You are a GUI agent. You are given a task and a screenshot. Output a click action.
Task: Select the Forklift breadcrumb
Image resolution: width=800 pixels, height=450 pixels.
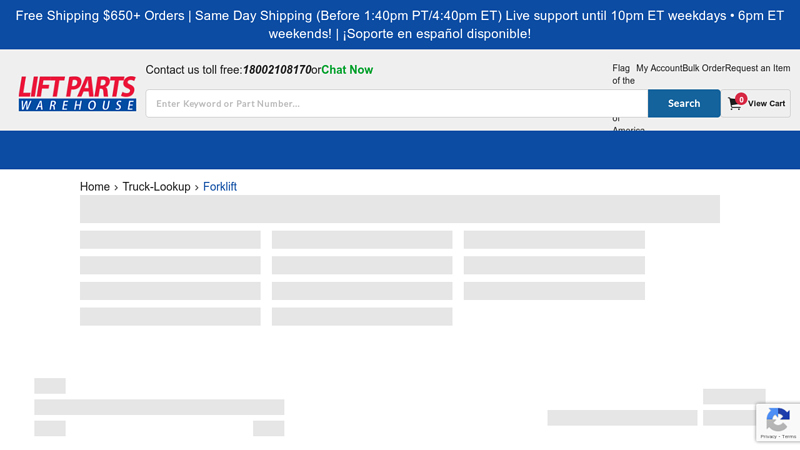coord(220,187)
